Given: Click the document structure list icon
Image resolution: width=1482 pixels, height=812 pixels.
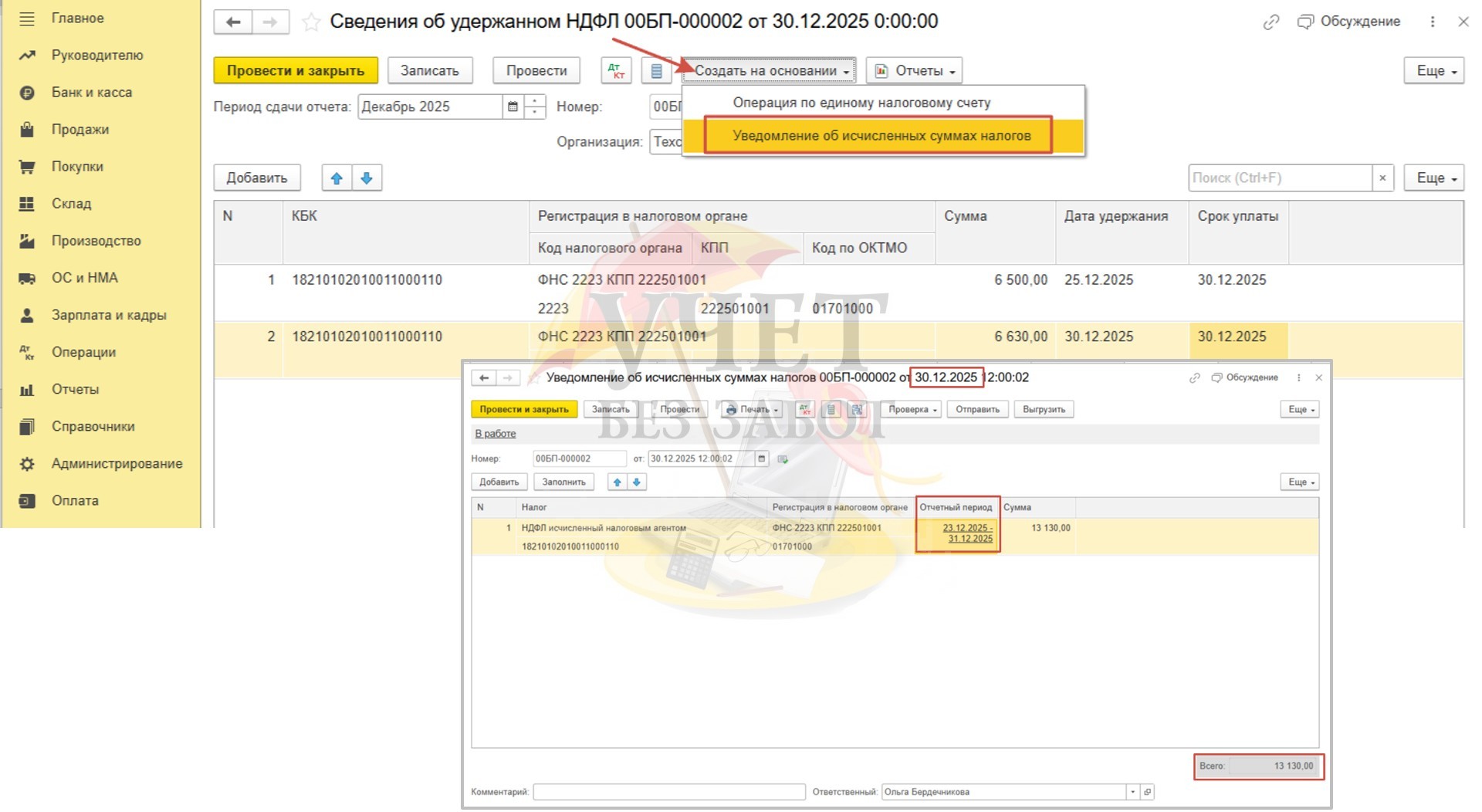Looking at the screenshot, I should click(656, 71).
